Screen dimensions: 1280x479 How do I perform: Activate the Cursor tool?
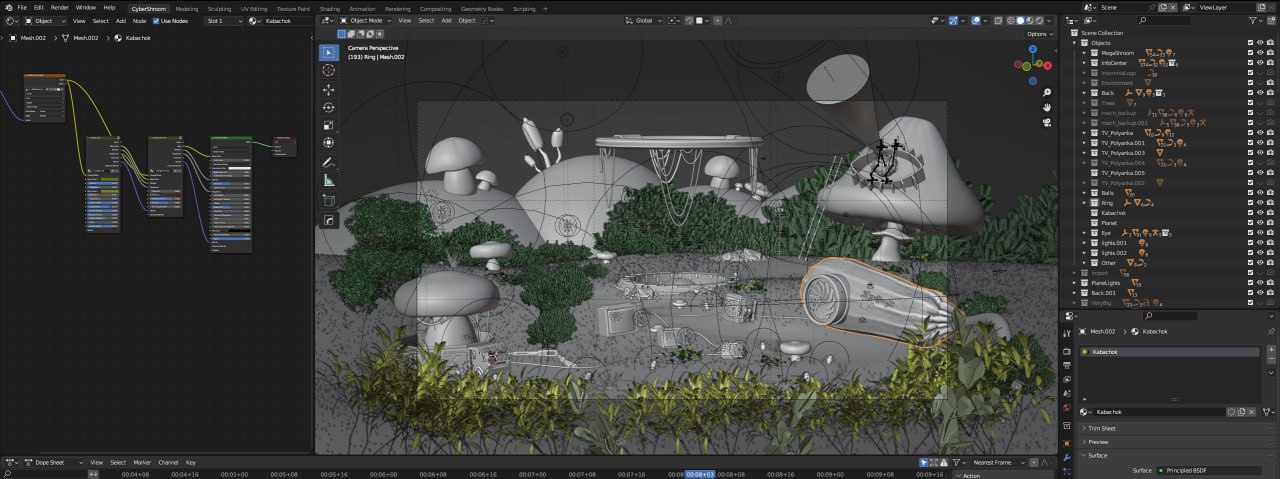point(328,70)
